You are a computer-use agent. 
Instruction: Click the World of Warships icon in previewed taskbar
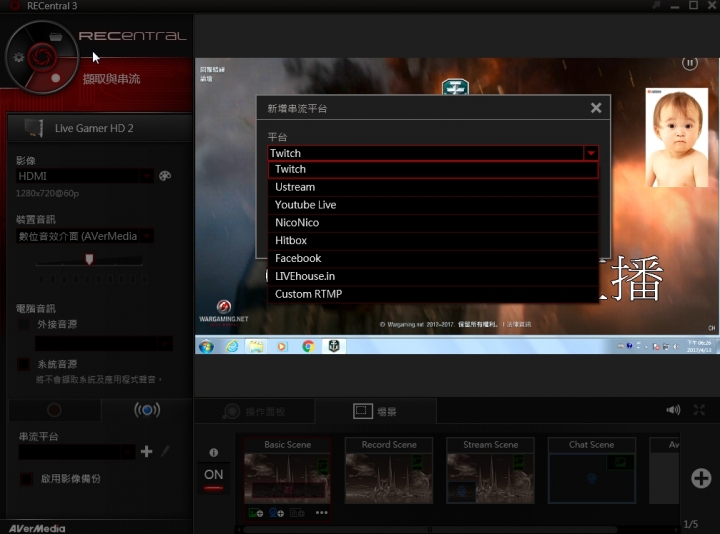[x=334, y=346]
